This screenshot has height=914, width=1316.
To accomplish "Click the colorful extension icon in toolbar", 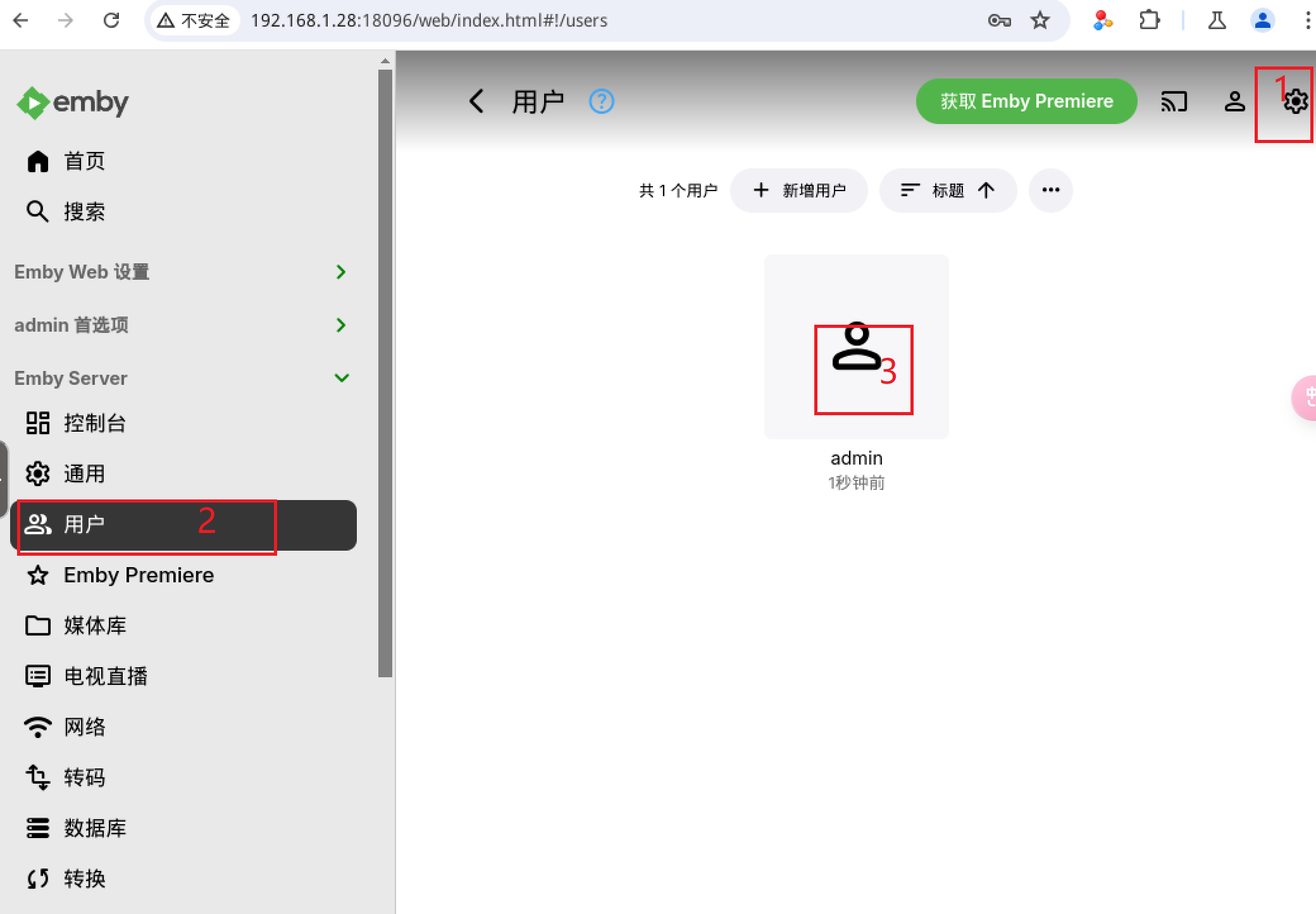I will point(1103,20).
